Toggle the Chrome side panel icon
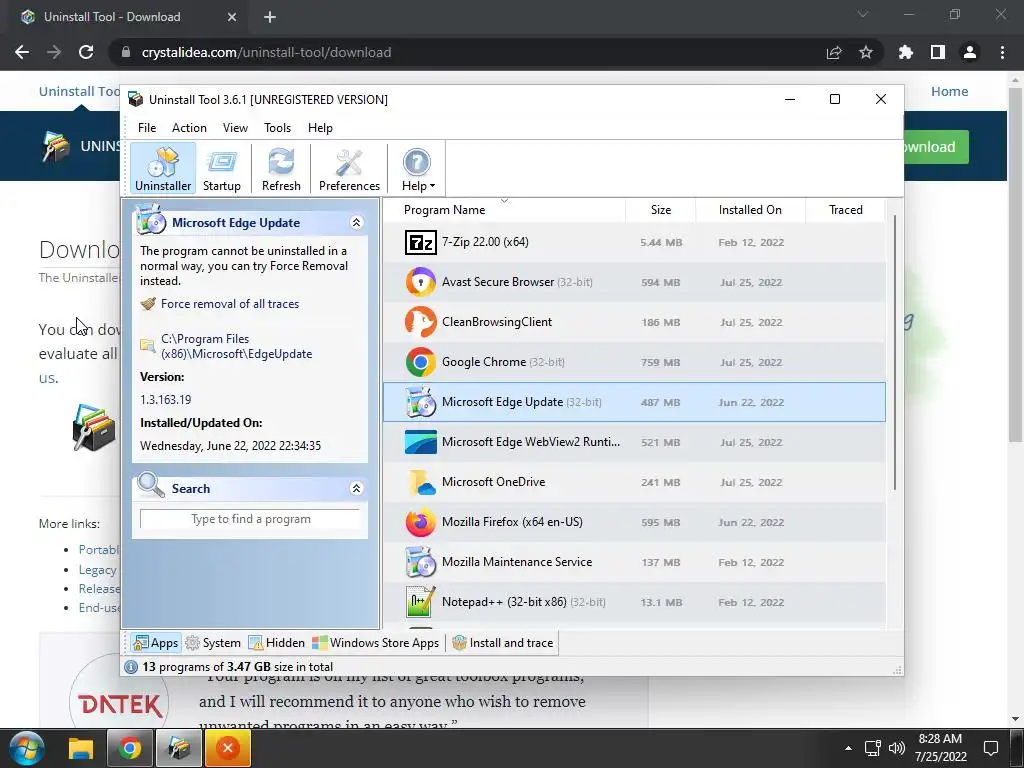1024x768 pixels. coord(938,52)
